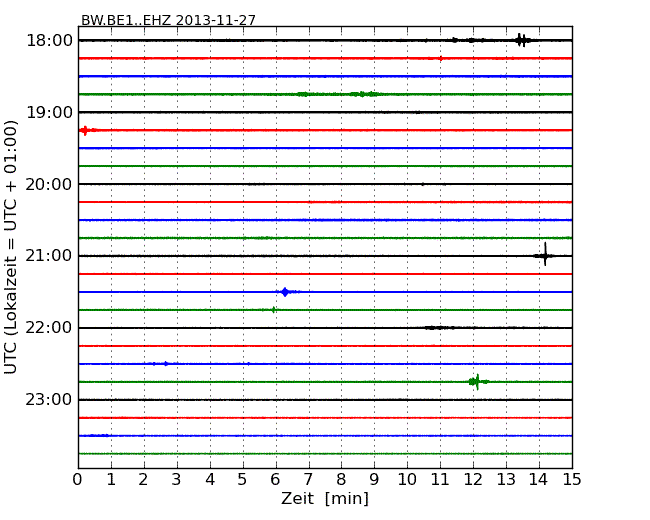This screenshot has width=650, height=520.
Task: Click x-axis tick label 0
Action: pos(78,480)
